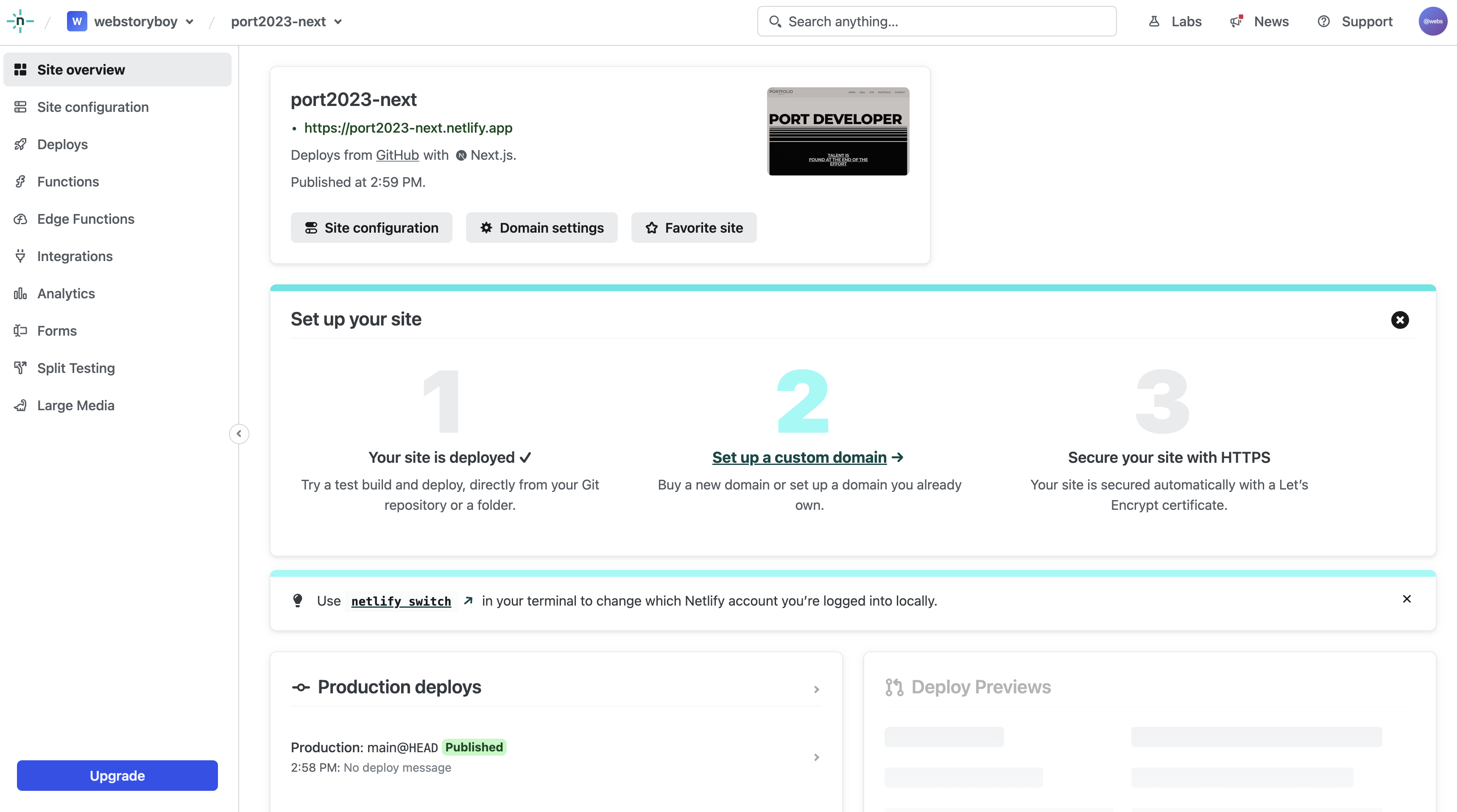The image size is (1457, 812).
Task: Select Large Media from sidebar
Action: point(76,406)
